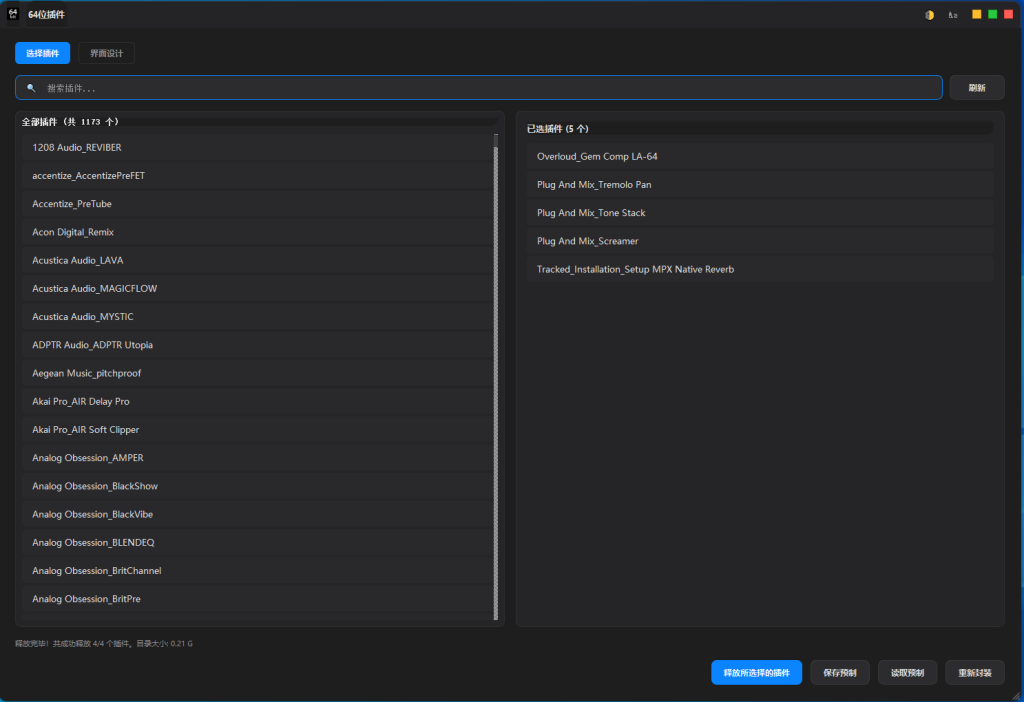Click Tracked_Installation_Setup MPX Native Reverb item

pos(760,269)
